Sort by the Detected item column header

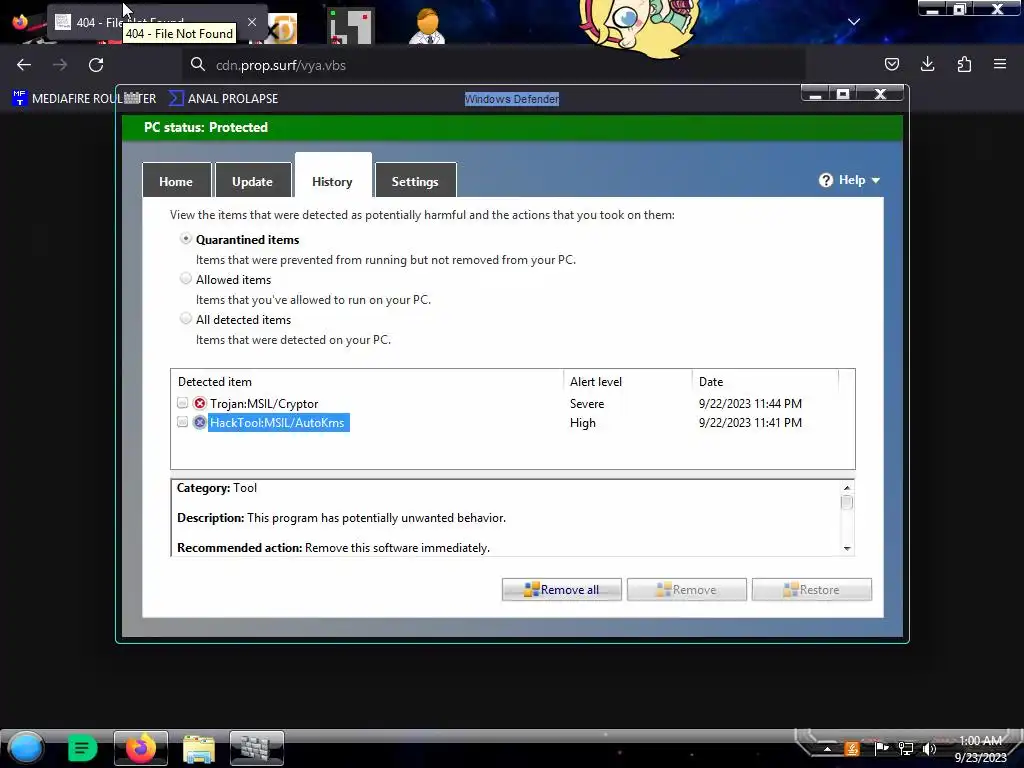point(367,381)
